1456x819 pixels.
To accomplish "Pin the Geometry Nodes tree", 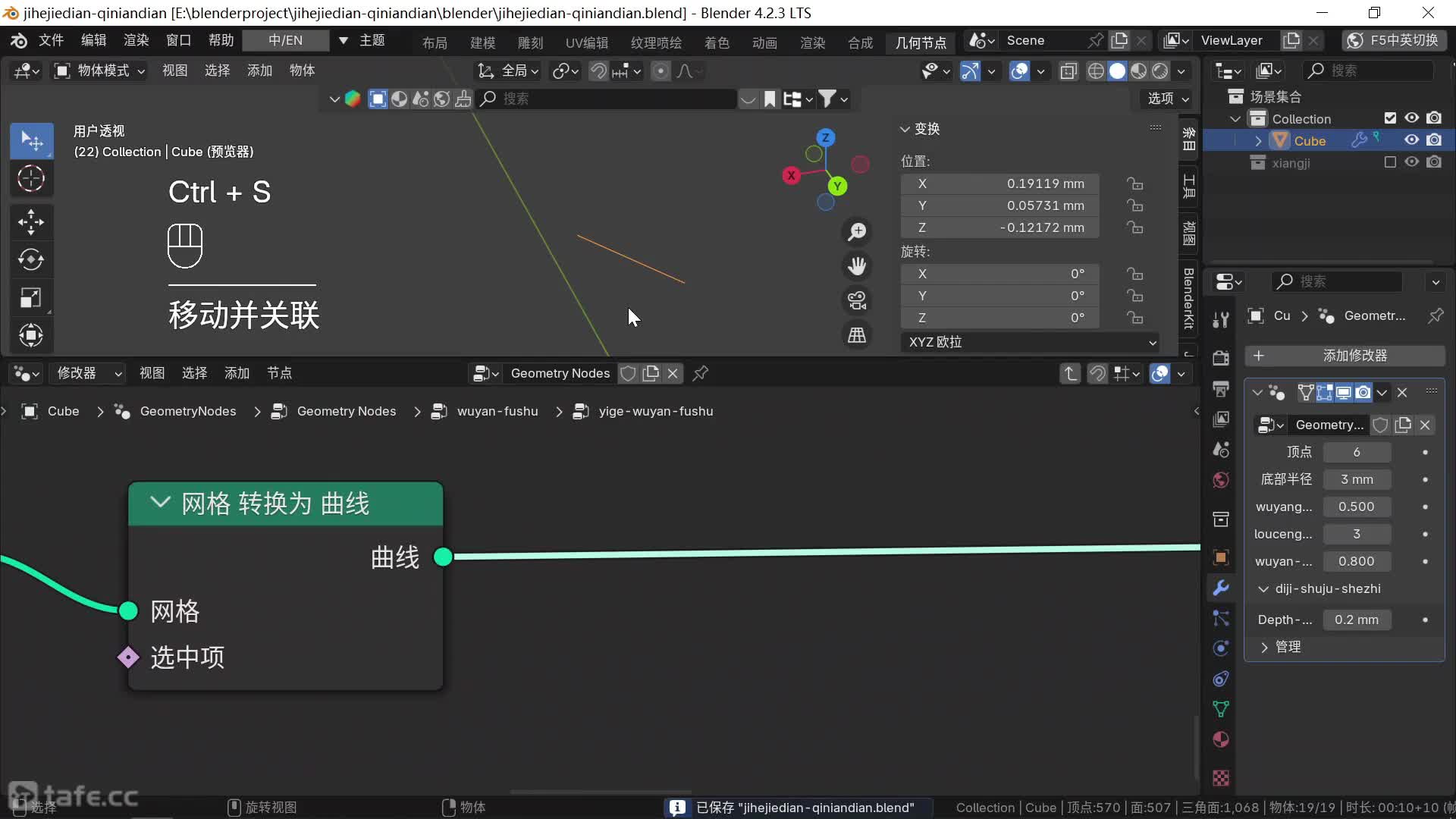I will pos(701,373).
